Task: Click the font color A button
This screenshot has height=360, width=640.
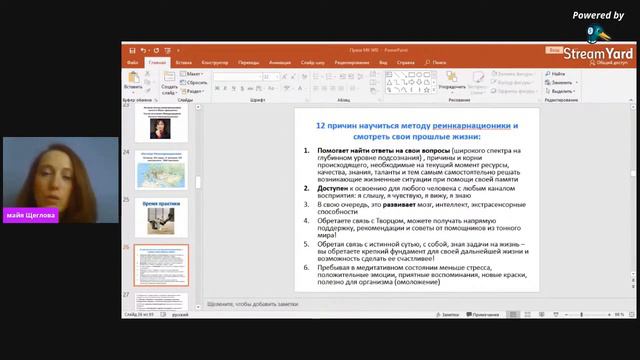Action: [x=300, y=88]
